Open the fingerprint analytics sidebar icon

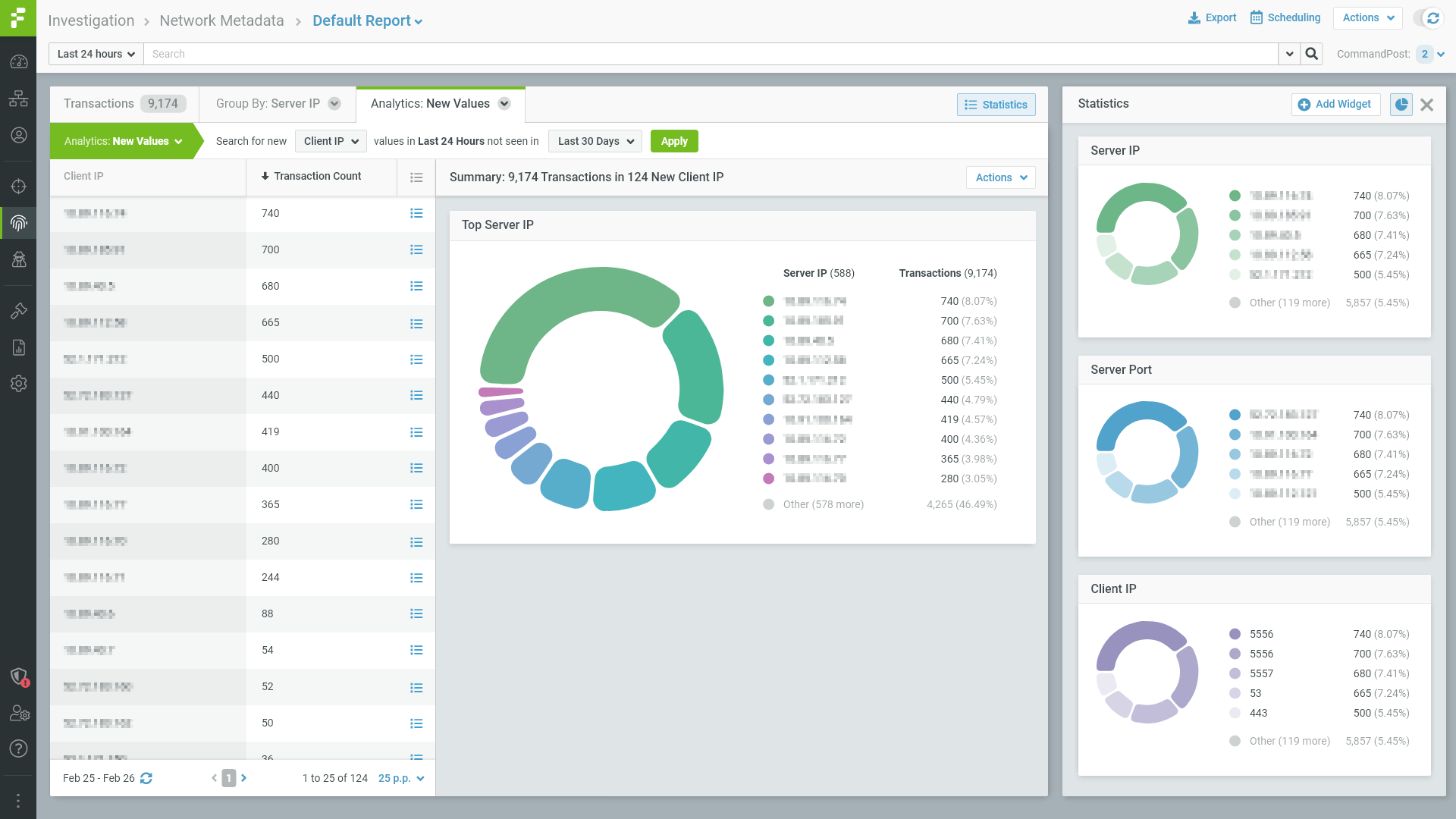[x=18, y=223]
